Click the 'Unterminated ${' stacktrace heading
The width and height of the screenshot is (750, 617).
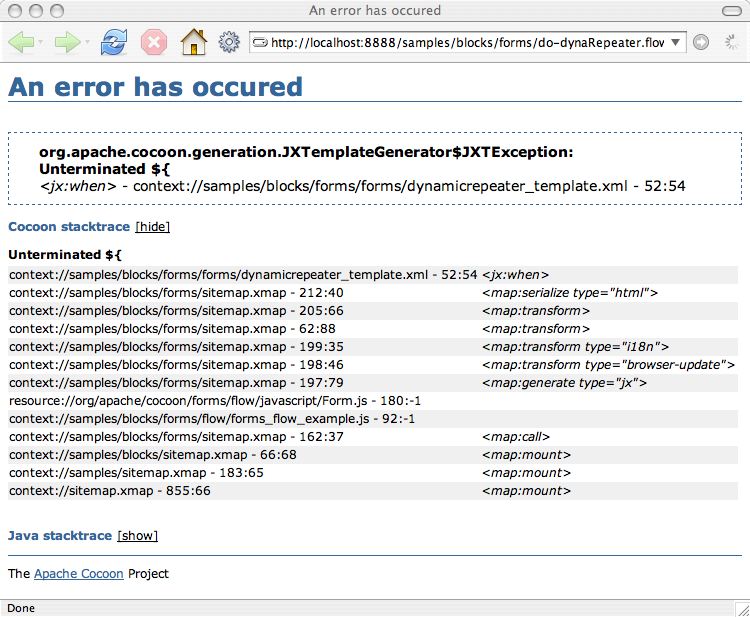coord(65,255)
